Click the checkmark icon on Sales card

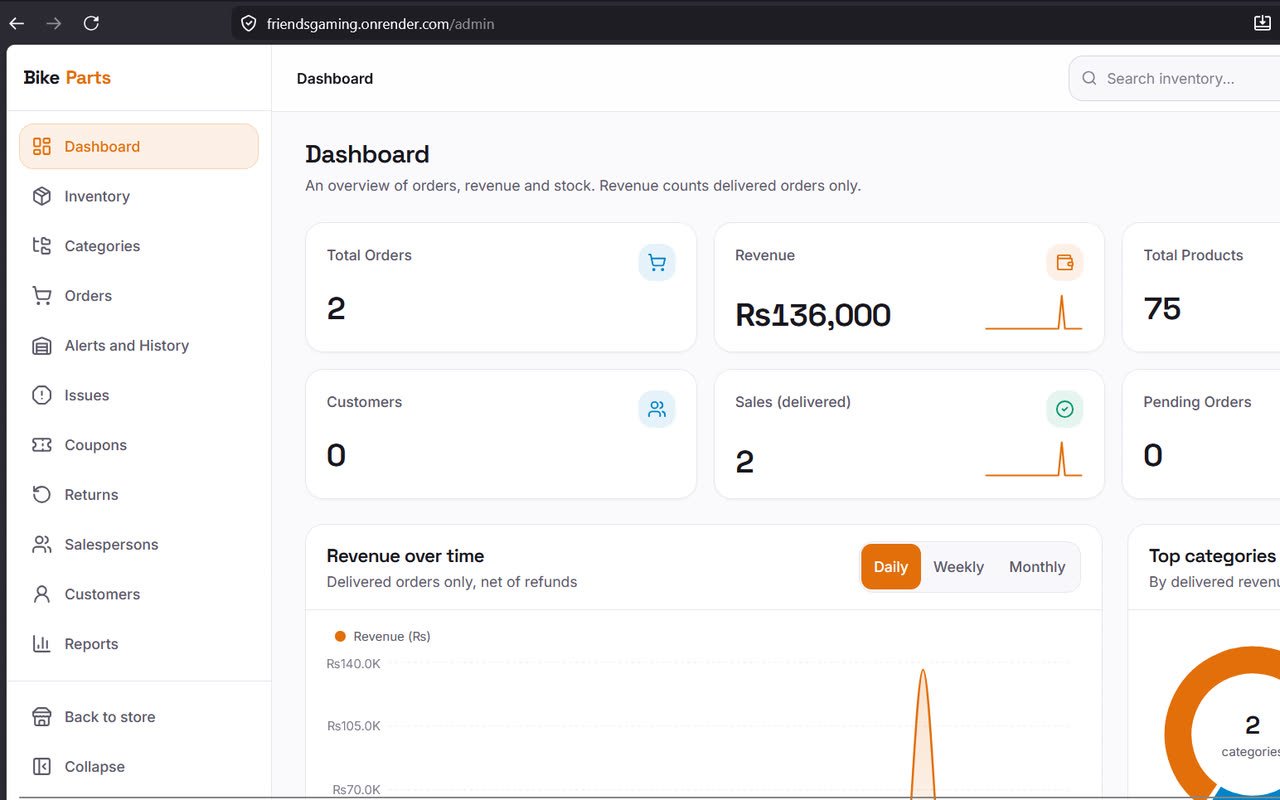(1065, 409)
